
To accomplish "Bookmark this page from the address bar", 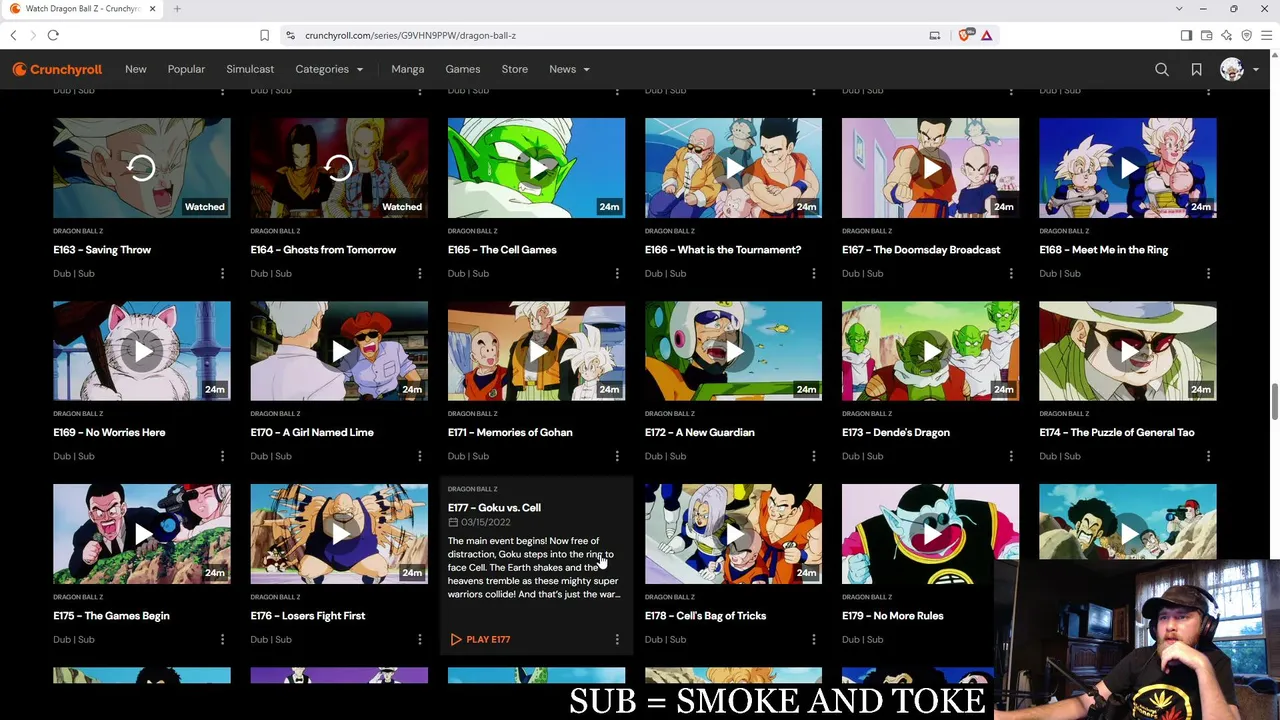I will (x=264, y=35).
